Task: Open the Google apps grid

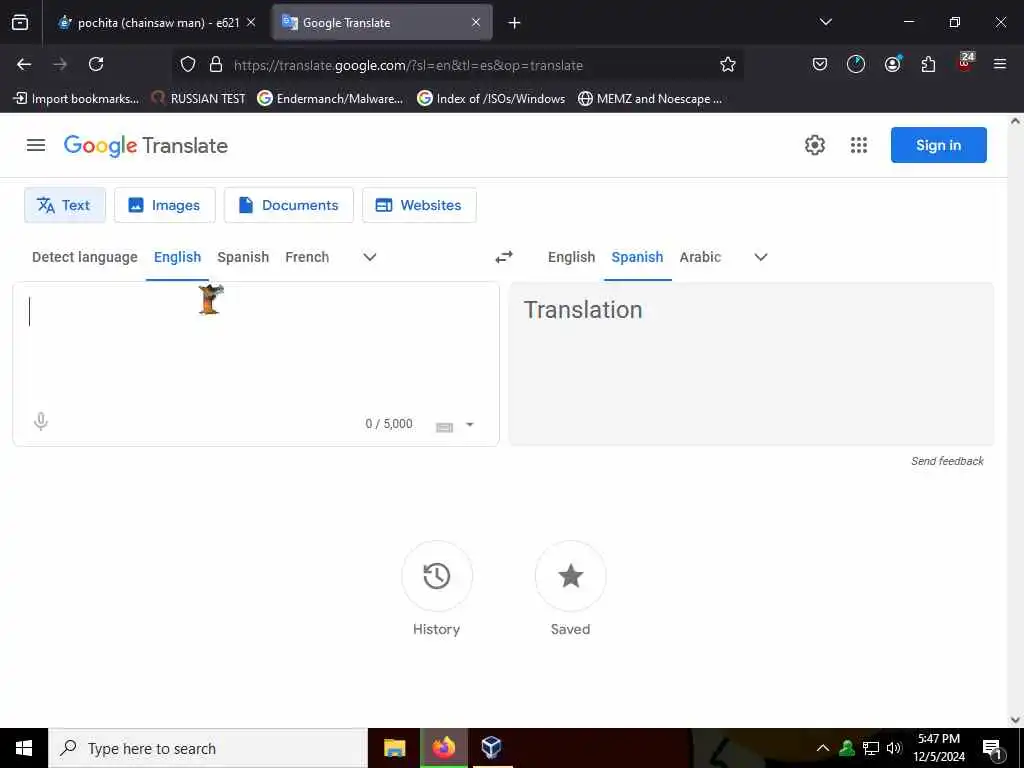Action: click(x=859, y=145)
